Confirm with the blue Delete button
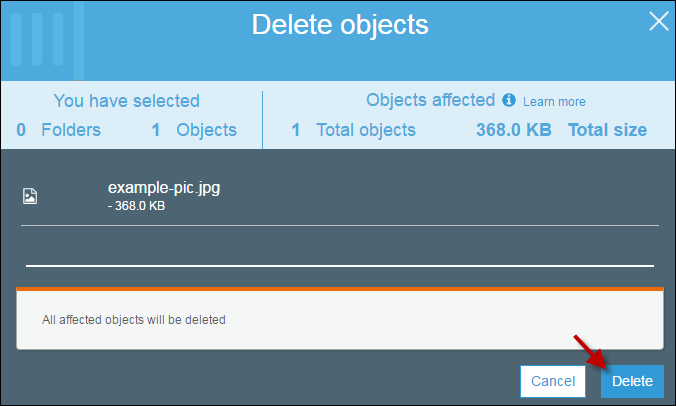The width and height of the screenshot is (676, 406). [632, 381]
